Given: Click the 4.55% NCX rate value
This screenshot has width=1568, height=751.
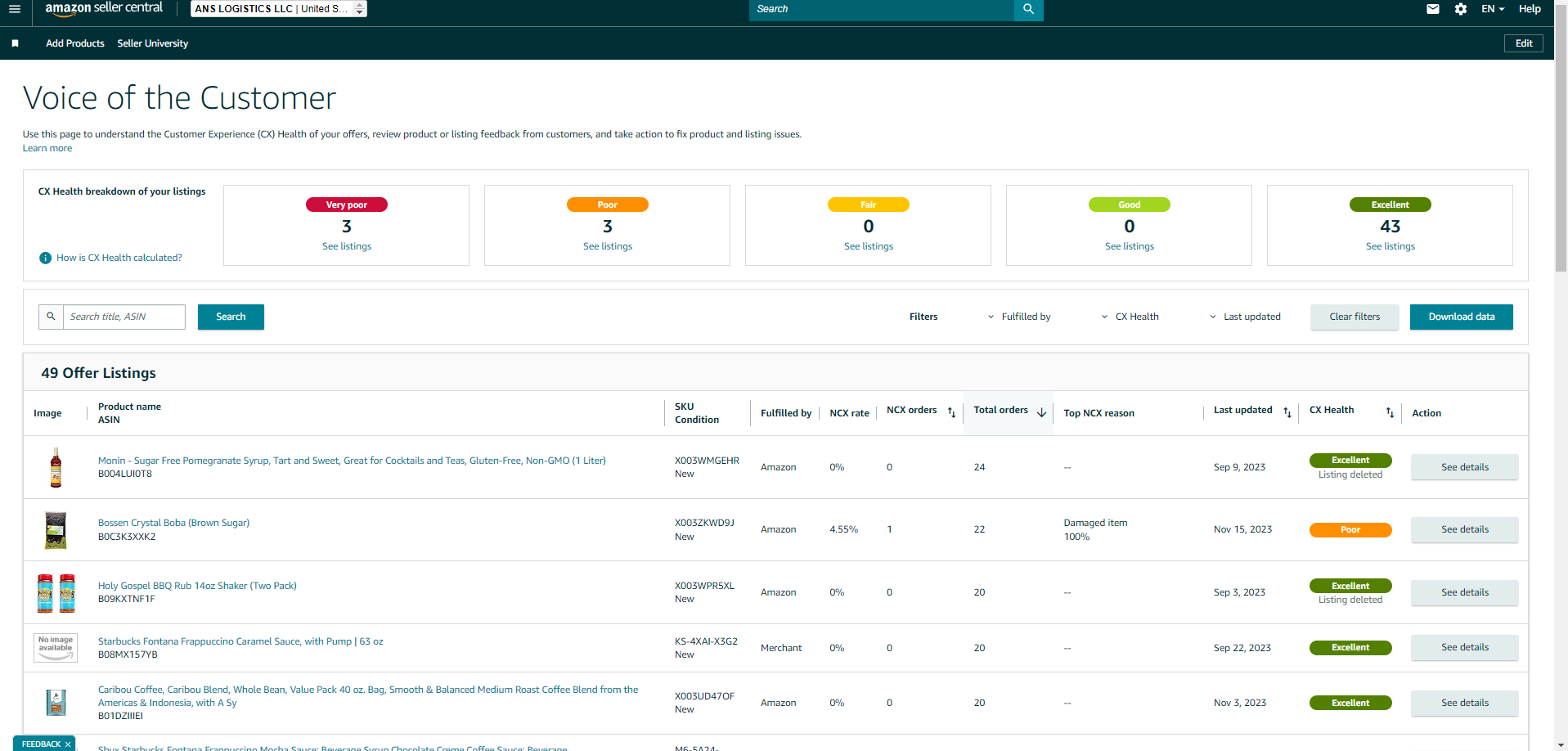Looking at the screenshot, I should pos(843,529).
